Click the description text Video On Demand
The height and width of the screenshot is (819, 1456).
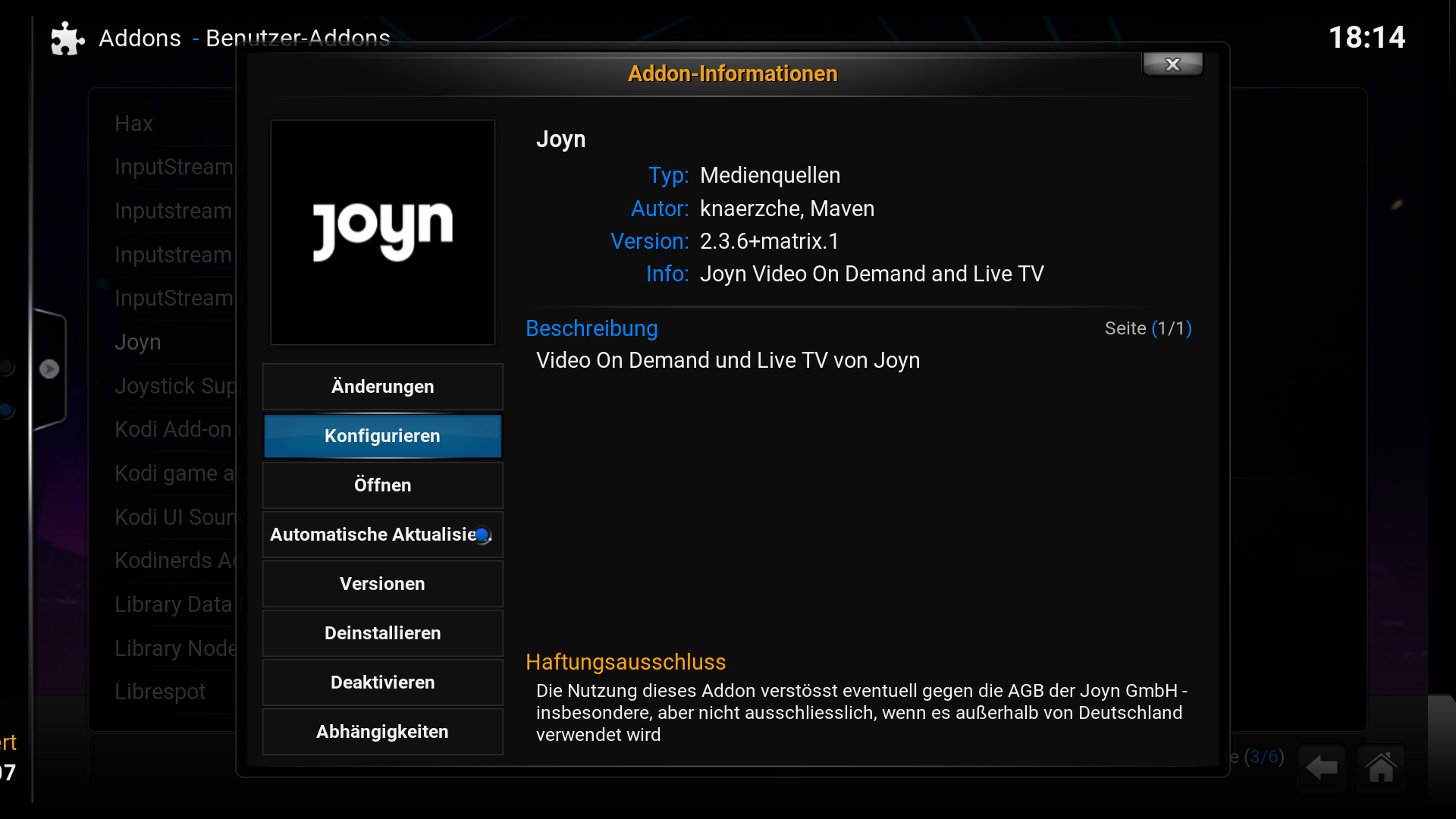tap(728, 360)
